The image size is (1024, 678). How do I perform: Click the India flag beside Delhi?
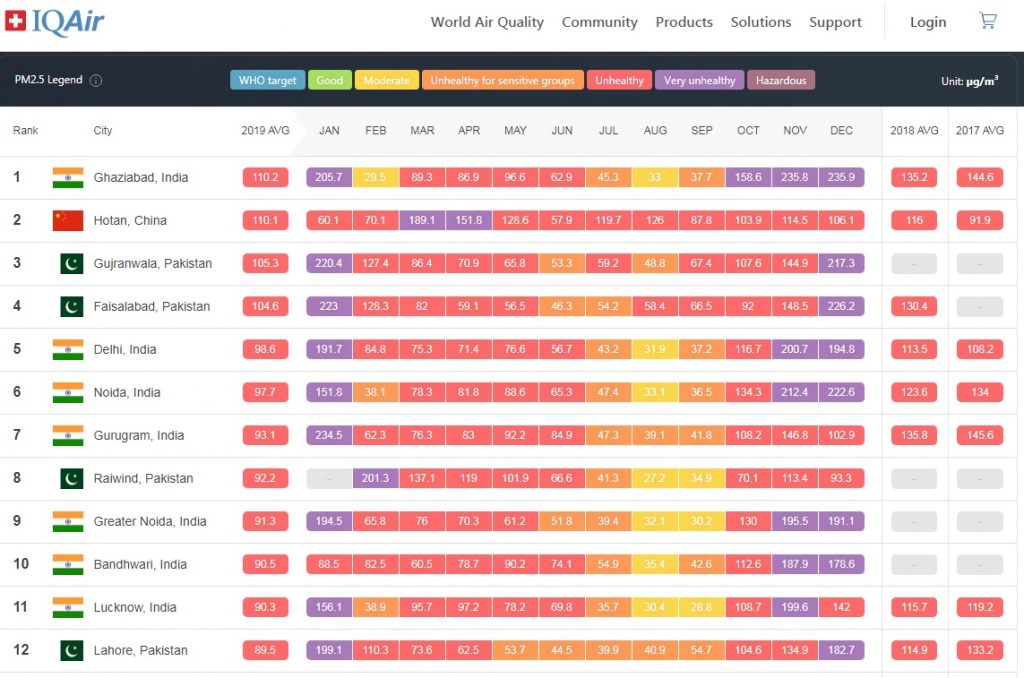tap(68, 349)
